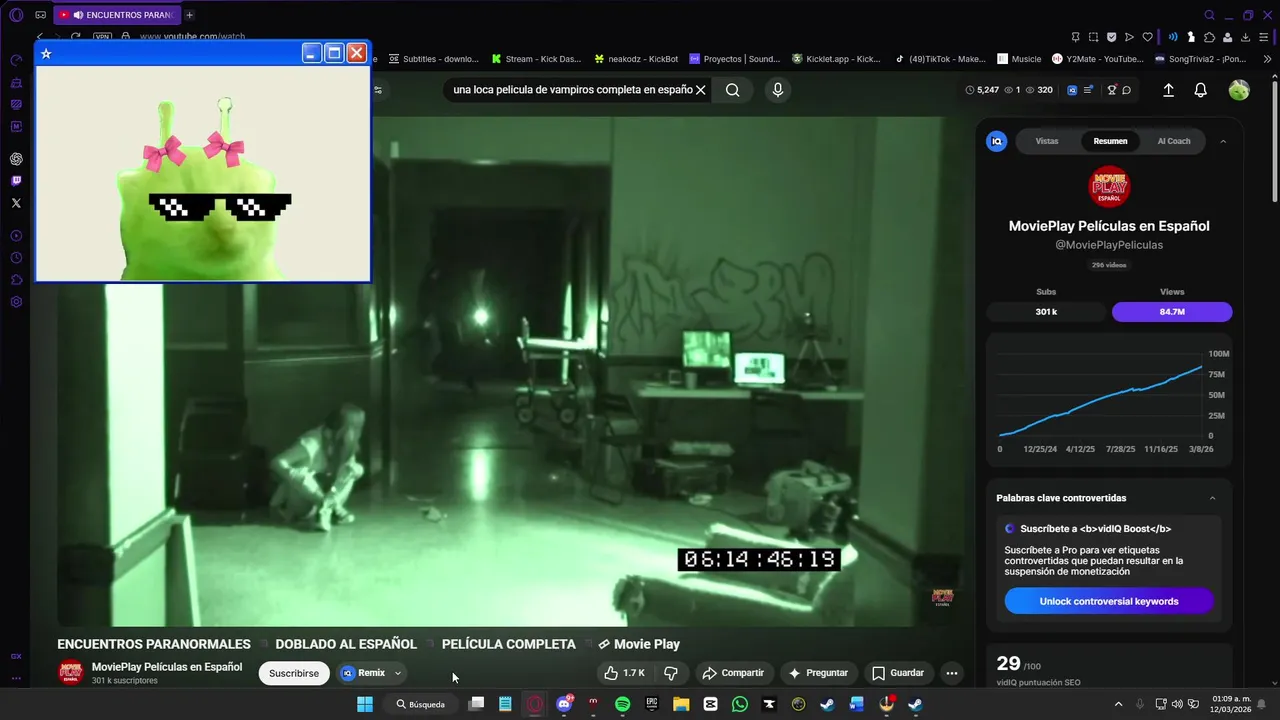This screenshot has height=720, width=1280.
Task: Open the history clock icon in sidebar
Action: [x=16, y=258]
